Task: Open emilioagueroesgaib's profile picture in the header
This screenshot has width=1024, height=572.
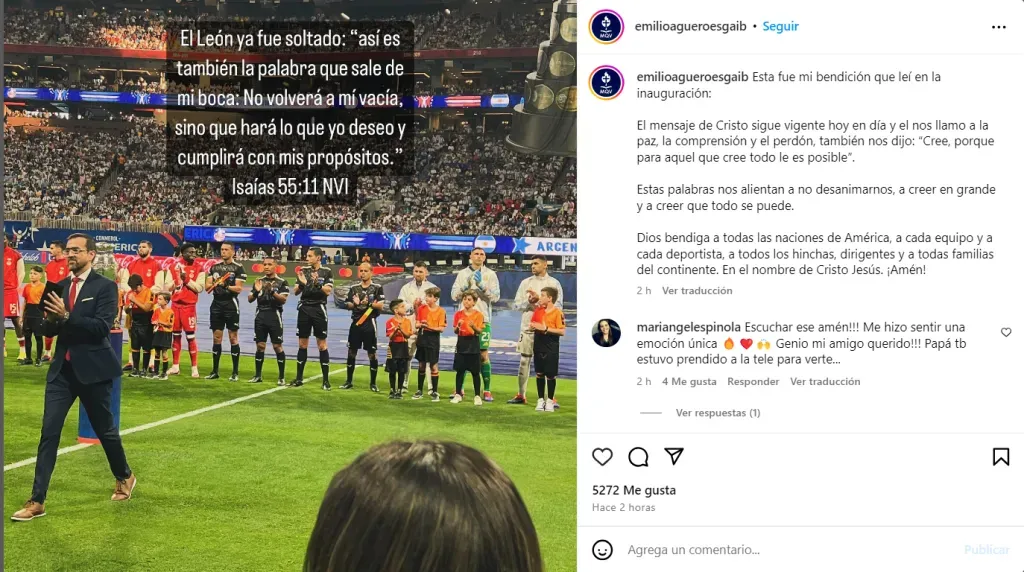Action: pos(606,27)
